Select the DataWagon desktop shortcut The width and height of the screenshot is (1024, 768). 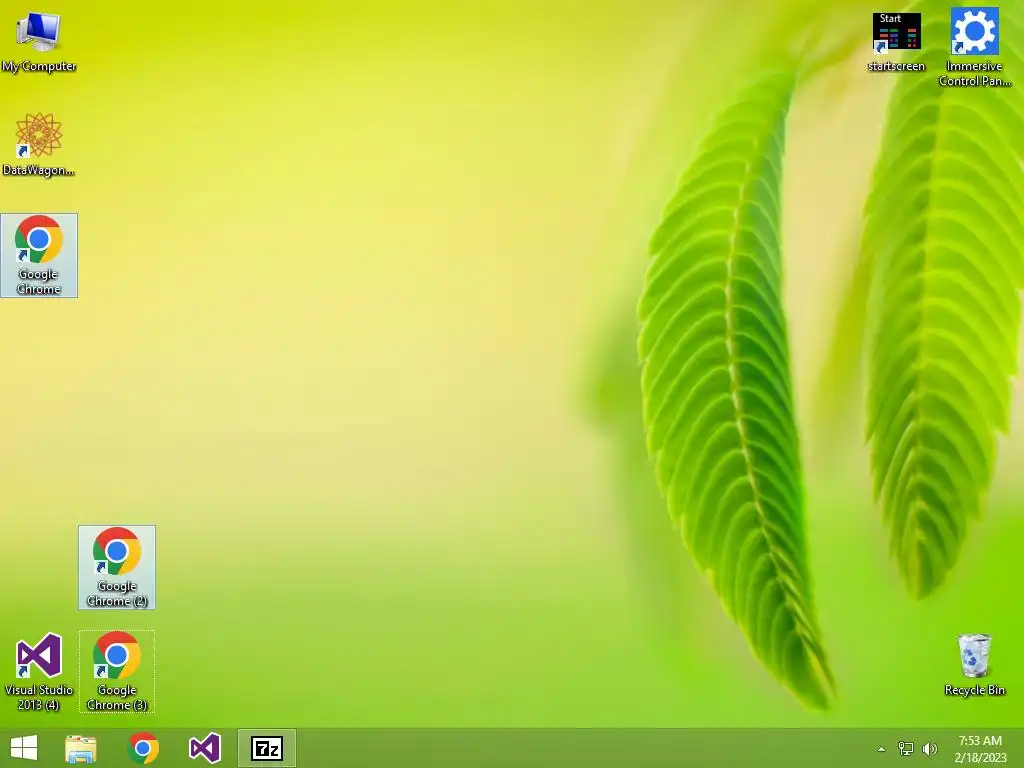(39, 144)
